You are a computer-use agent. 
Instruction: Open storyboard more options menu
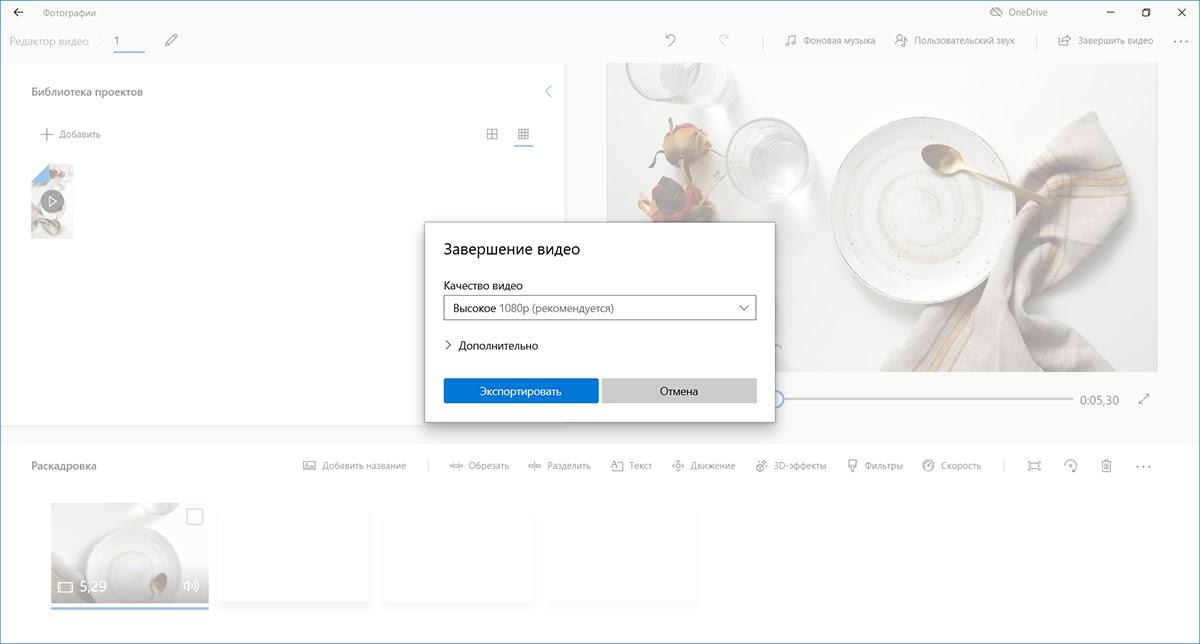(x=1144, y=466)
